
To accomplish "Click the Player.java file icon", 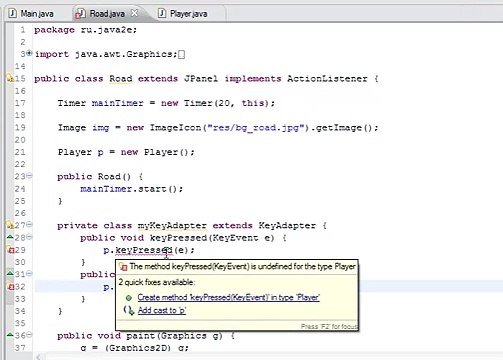I will click(x=162, y=13).
